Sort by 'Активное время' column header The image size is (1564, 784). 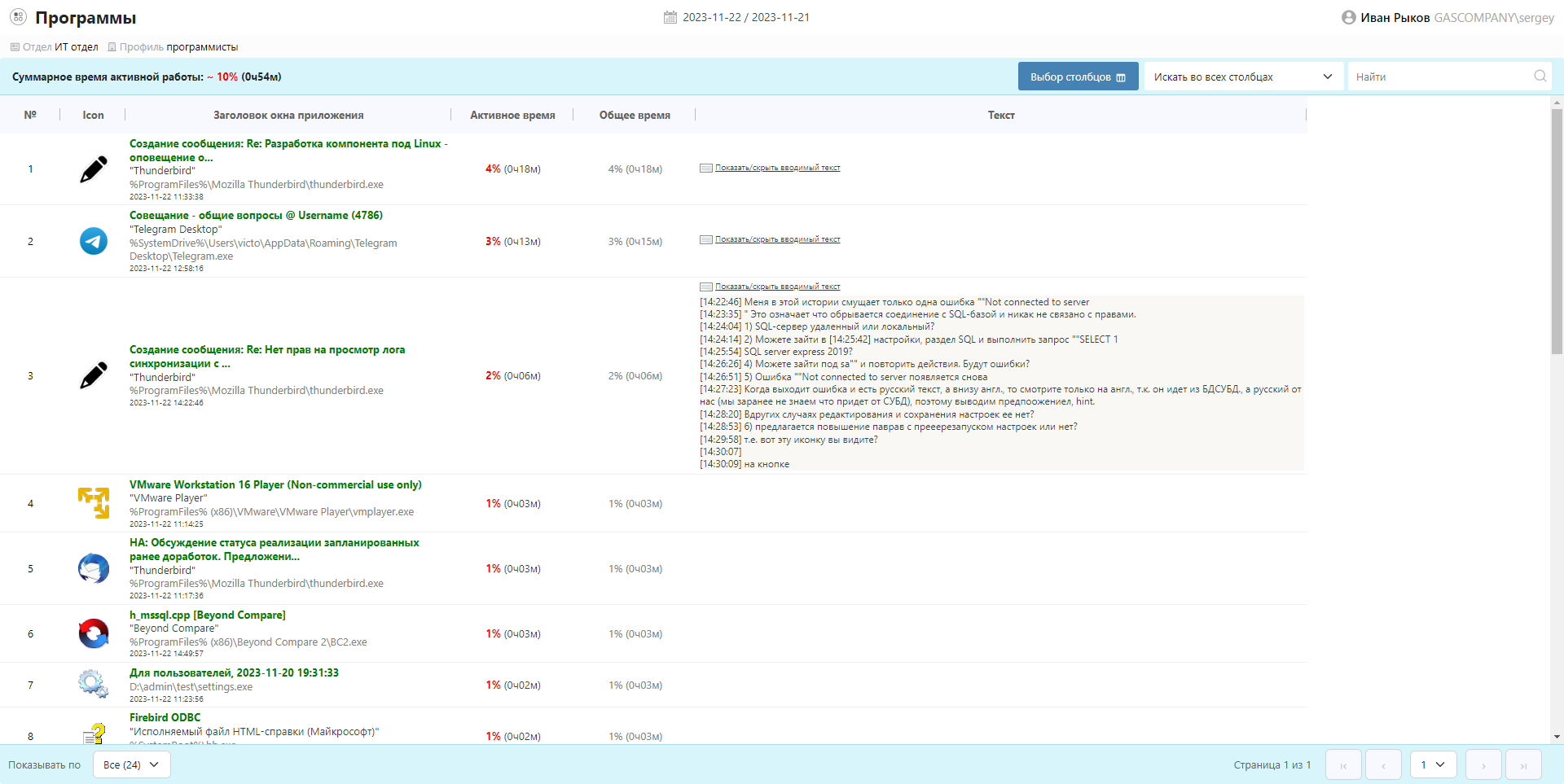(x=512, y=115)
